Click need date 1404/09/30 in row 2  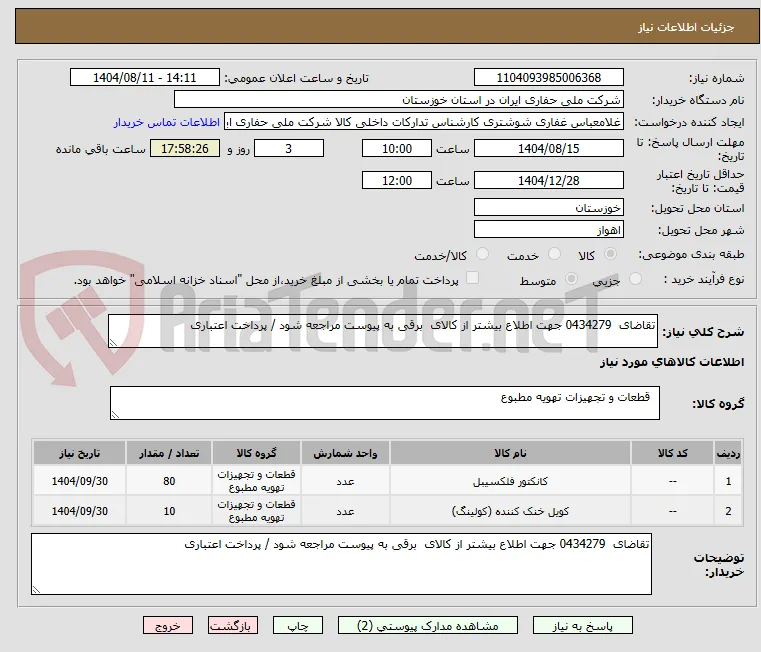(80, 511)
